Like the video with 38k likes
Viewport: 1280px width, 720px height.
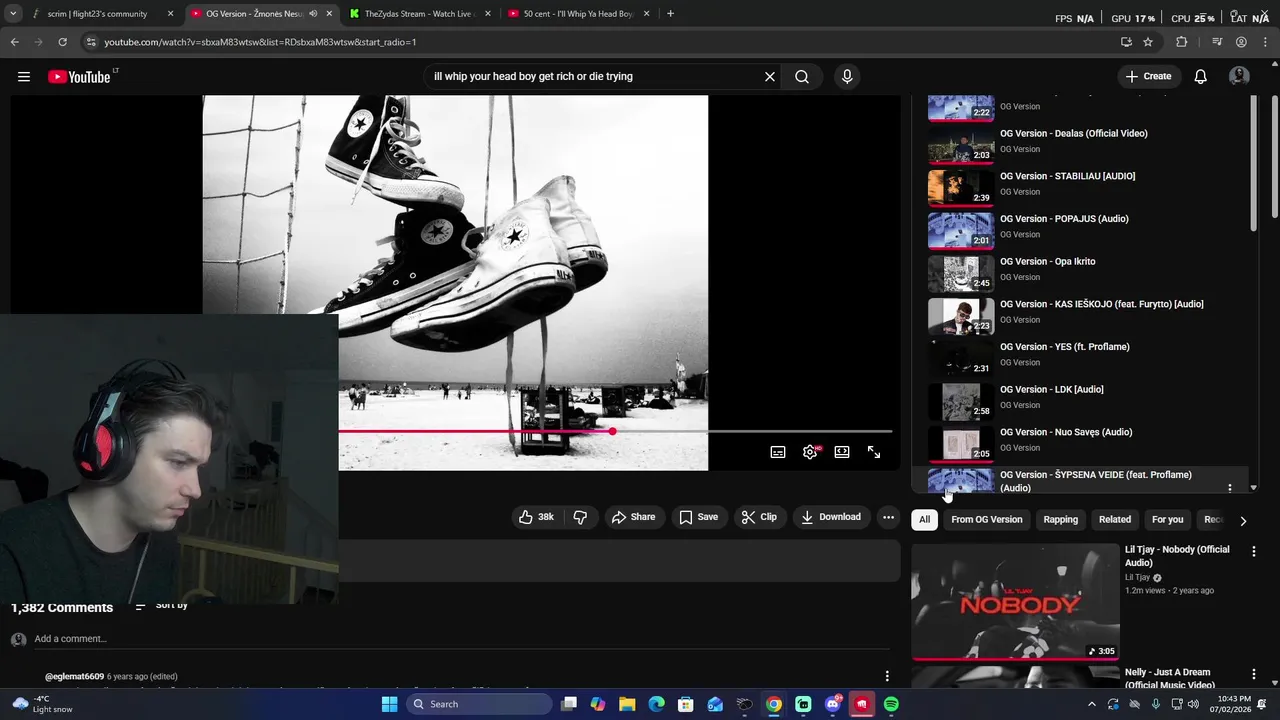click(537, 517)
